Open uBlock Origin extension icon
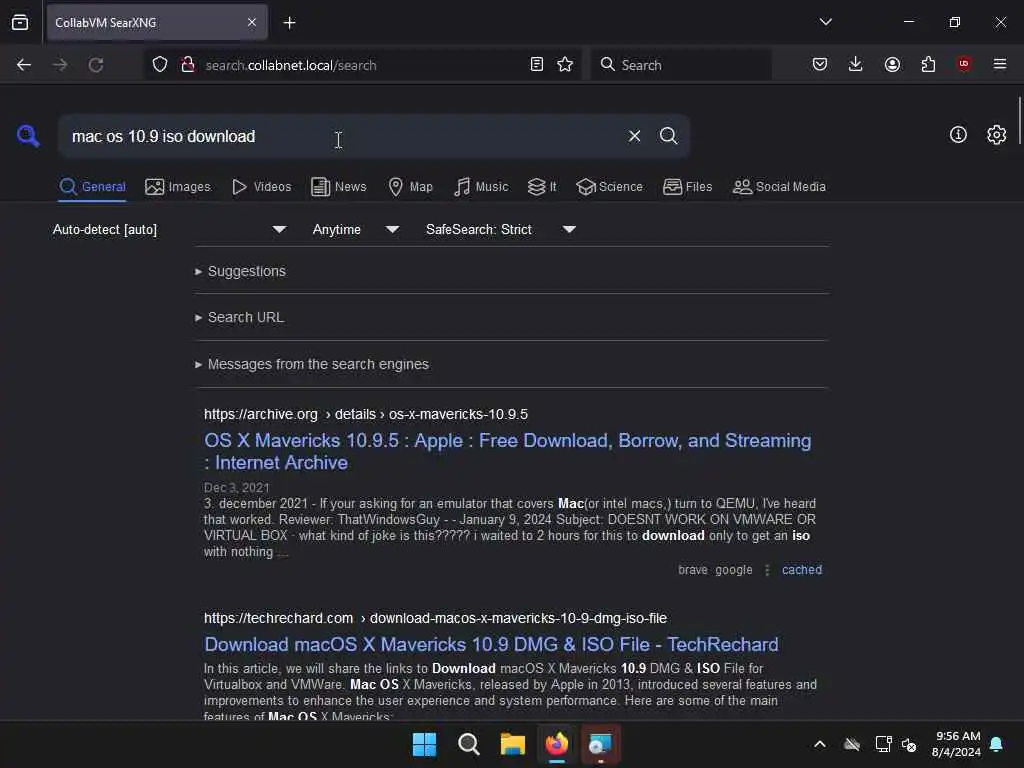Image resolution: width=1024 pixels, height=768 pixels. (964, 64)
